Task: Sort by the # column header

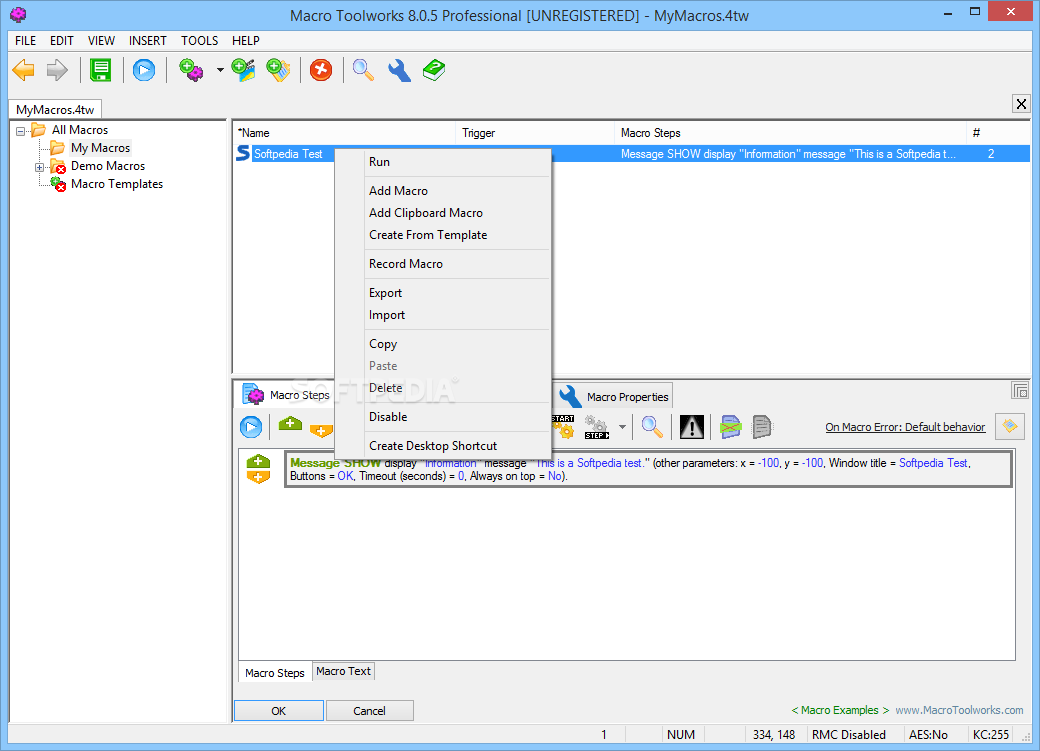Action: point(998,133)
